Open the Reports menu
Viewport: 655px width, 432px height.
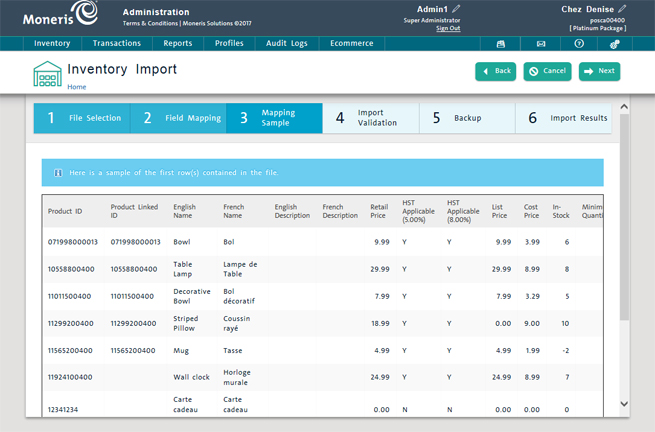pyautogui.click(x=178, y=44)
